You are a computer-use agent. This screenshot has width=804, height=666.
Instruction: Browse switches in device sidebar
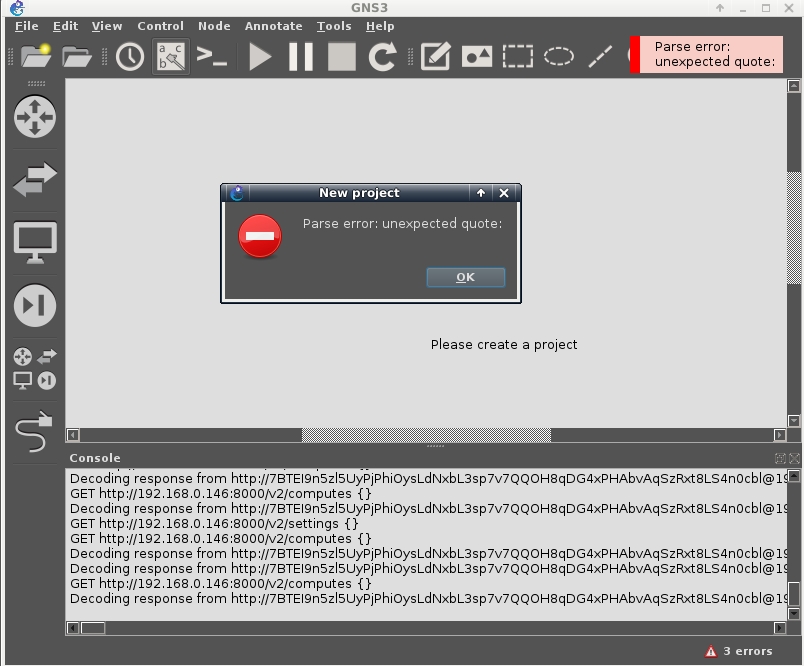point(35,179)
